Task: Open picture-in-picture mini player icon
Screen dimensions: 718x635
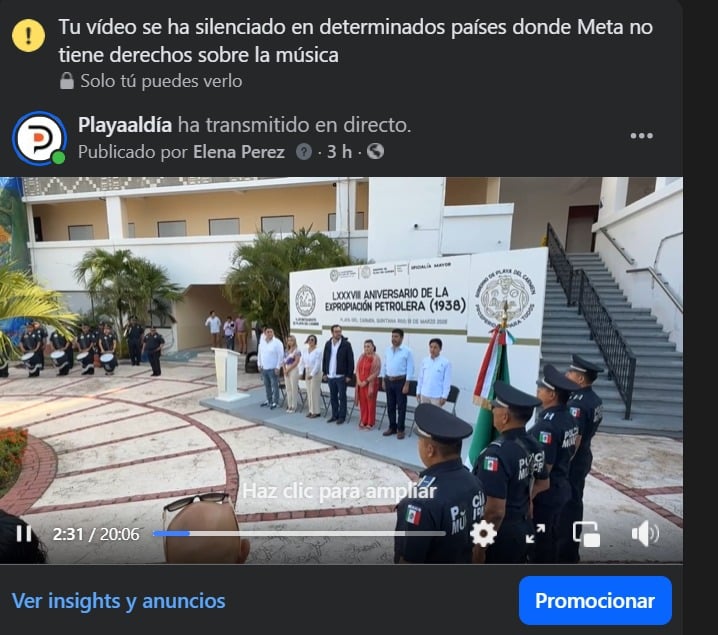Action: [586, 534]
